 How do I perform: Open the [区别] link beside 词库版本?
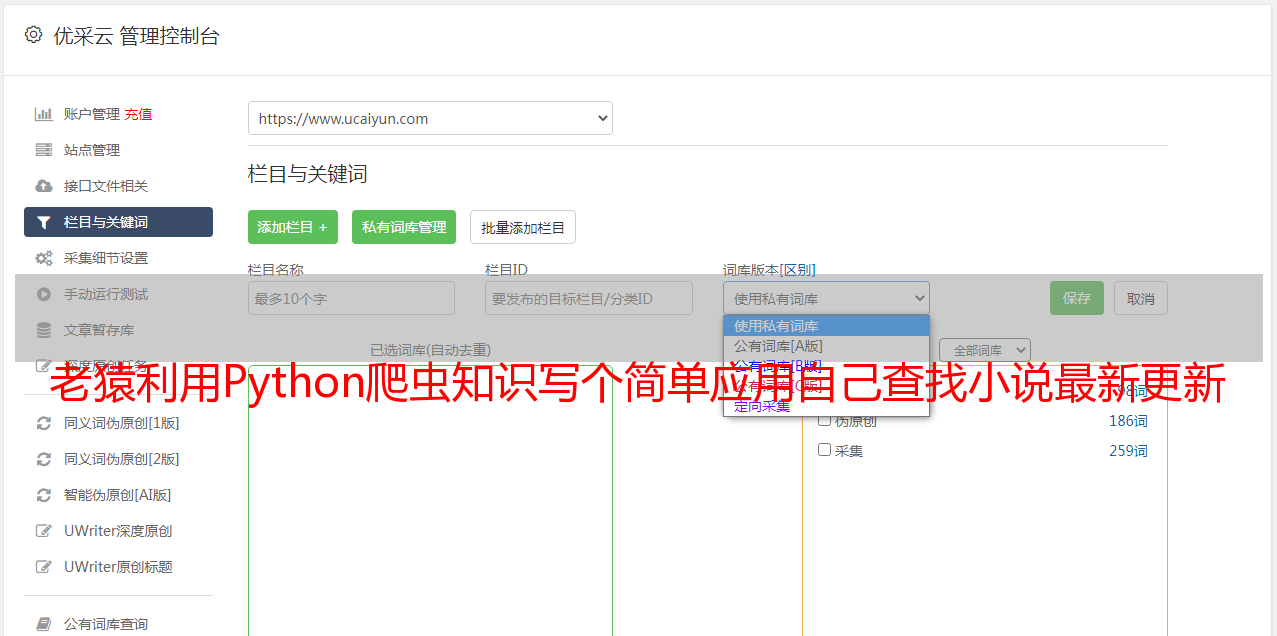pos(797,270)
